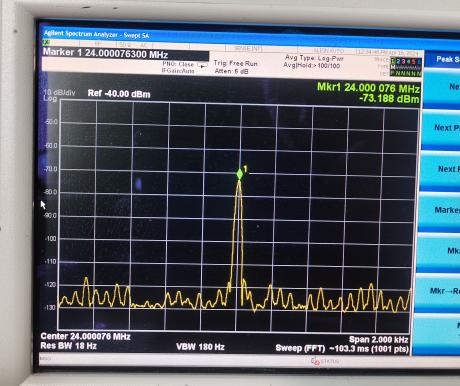The height and width of the screenshot is (386, 460).
Task: Click the green status icon below title bar
Action: click(46, 42)
